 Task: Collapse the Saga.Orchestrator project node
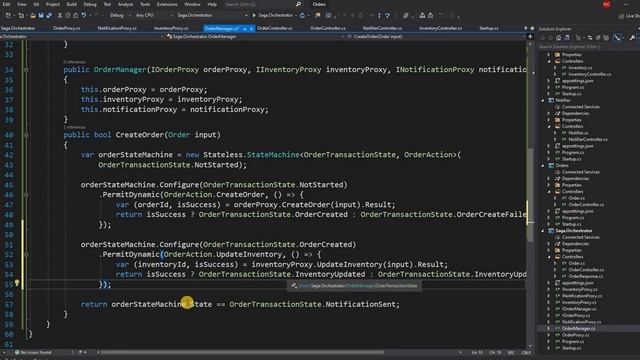click(x=543, y=231)
